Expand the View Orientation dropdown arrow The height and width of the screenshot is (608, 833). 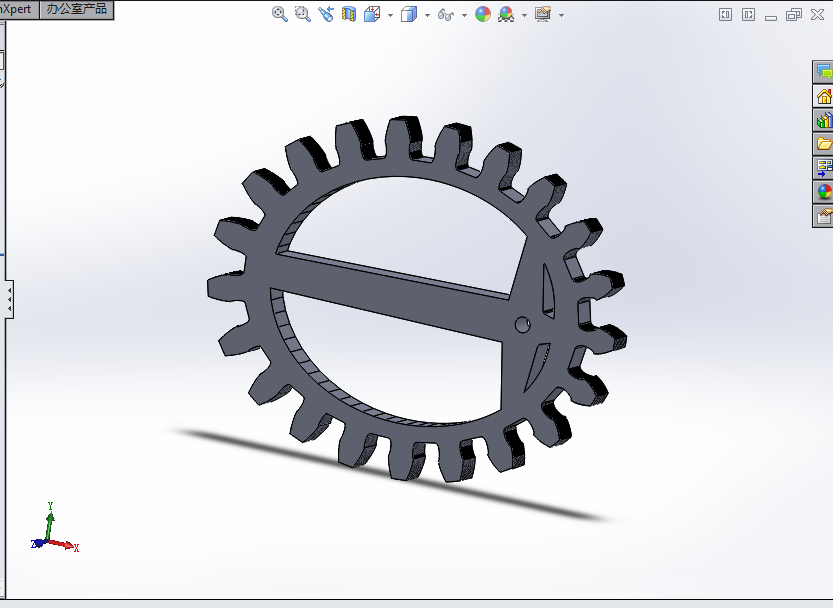point(390,15)
